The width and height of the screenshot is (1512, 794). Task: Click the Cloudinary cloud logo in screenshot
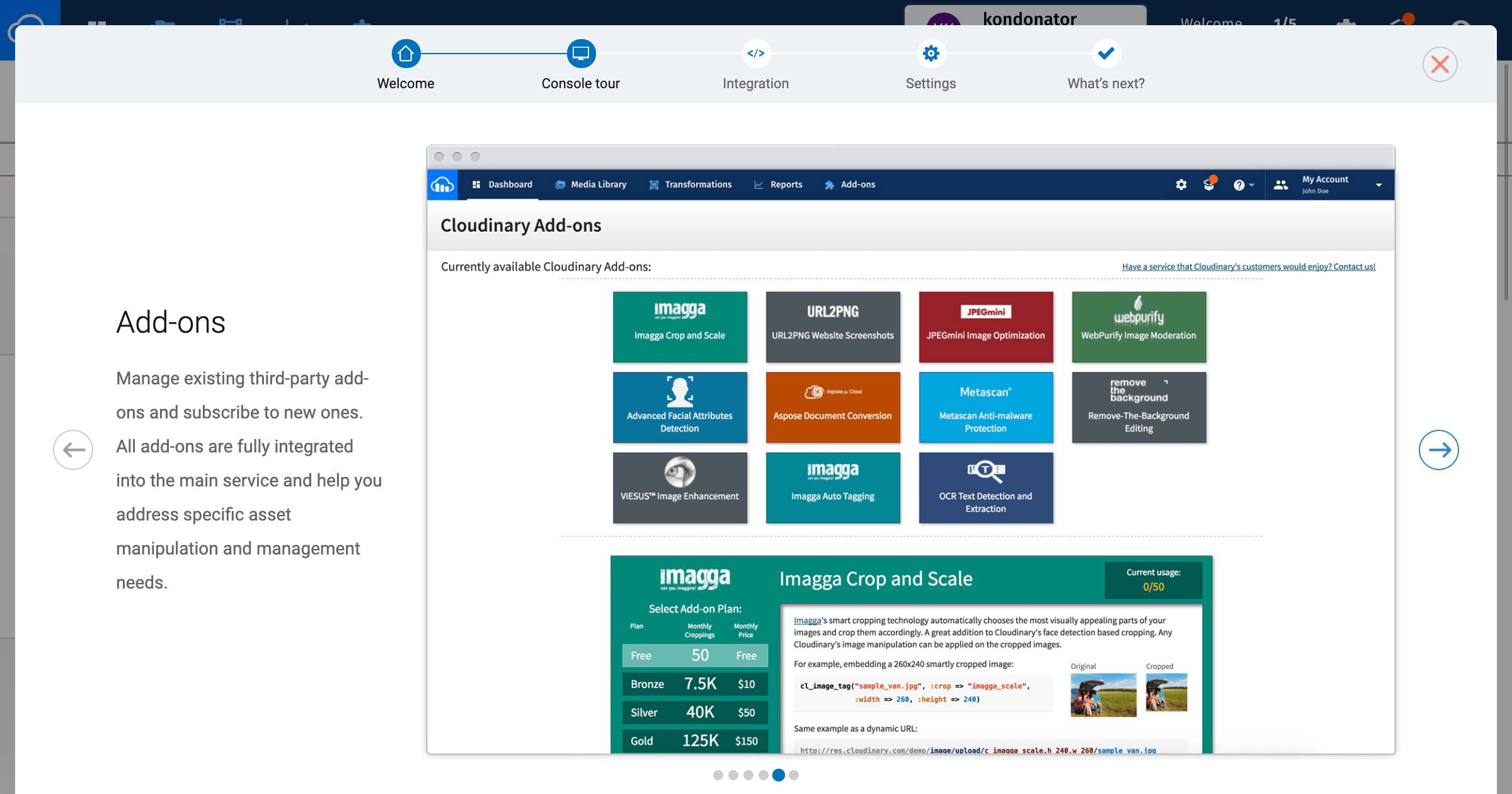tap(442, 185)
